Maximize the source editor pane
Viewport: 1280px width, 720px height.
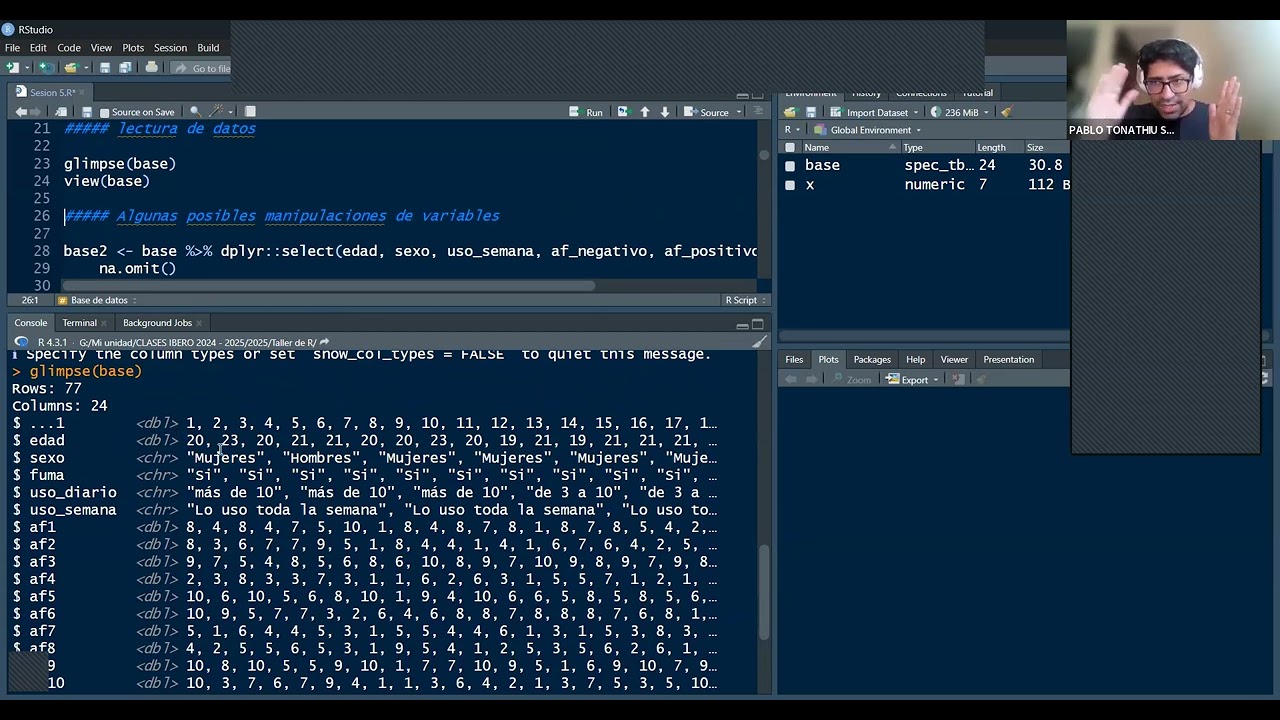pyautogui.click(x=758, y=94)
